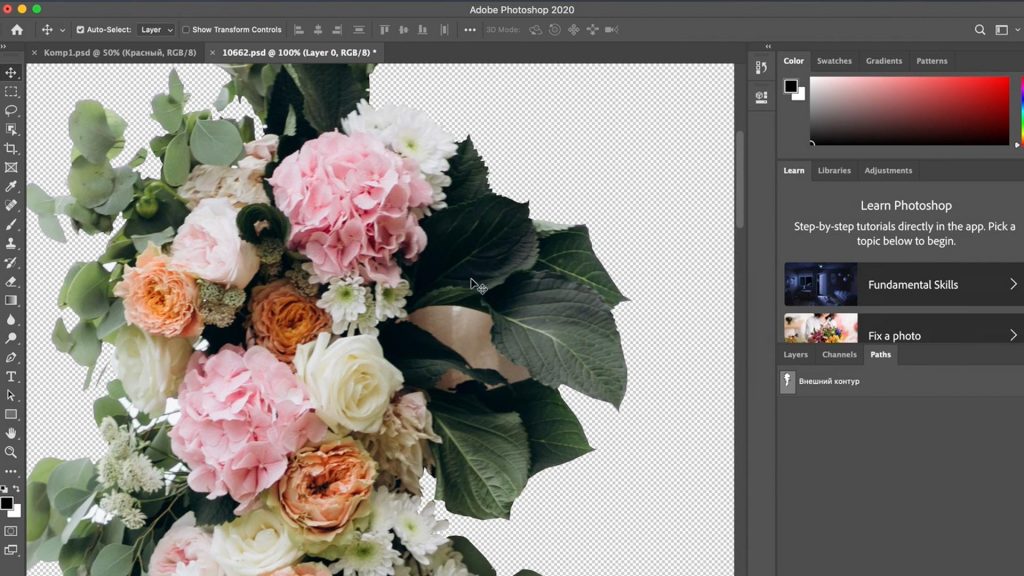Switch to the Swatches tab
The height and width of the screenshot is (576, 1024).
click(x=834, y=61)
